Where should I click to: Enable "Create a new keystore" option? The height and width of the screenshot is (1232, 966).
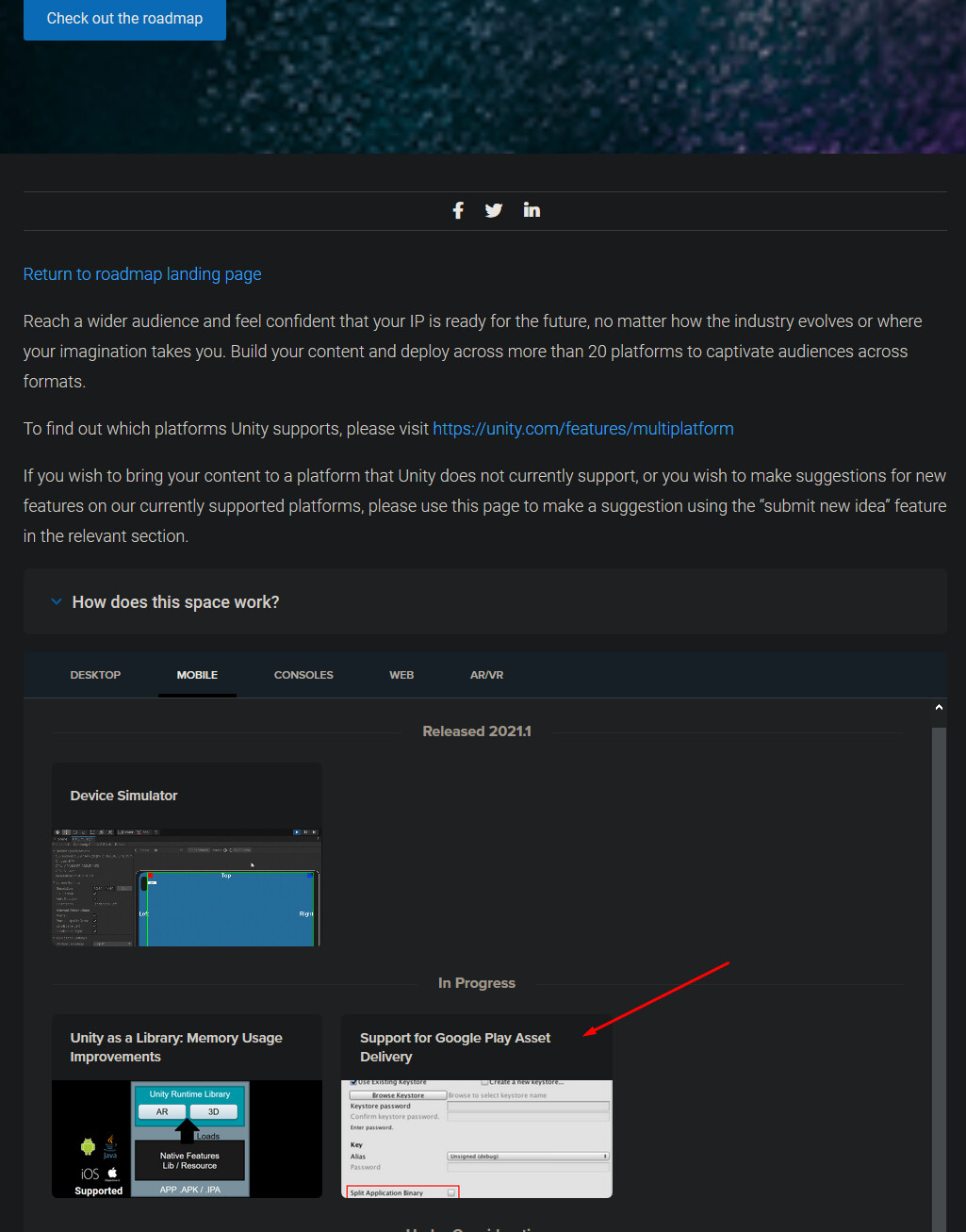click(484, 1082)
